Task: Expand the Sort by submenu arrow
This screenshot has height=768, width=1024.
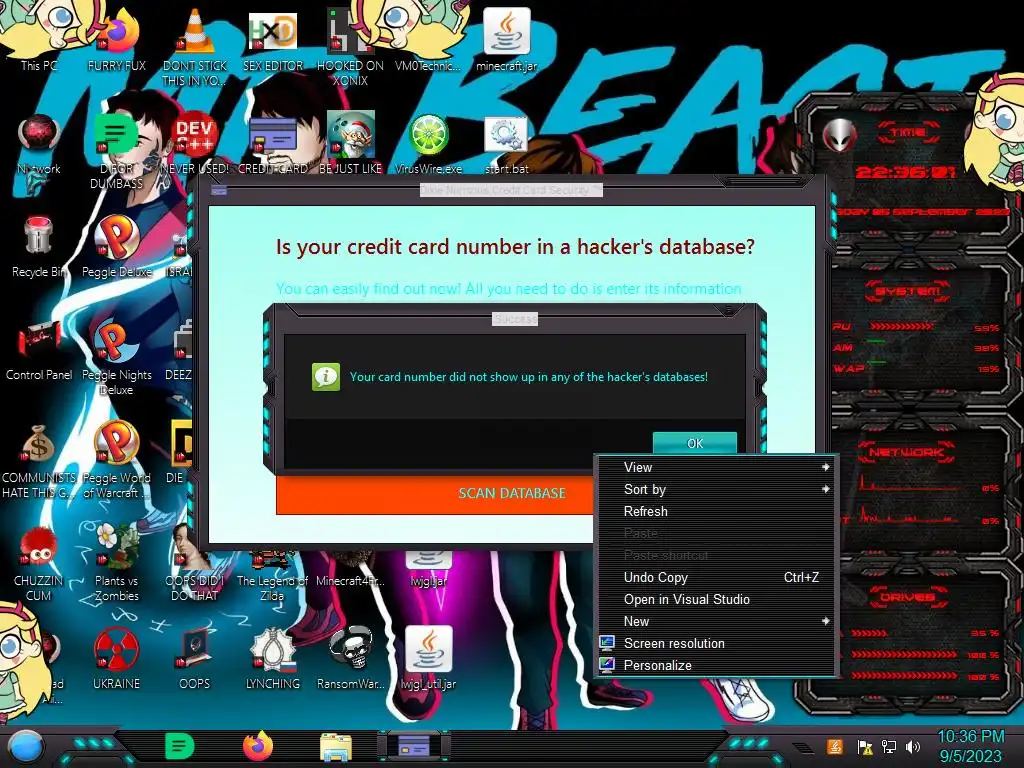Action: 825,489
